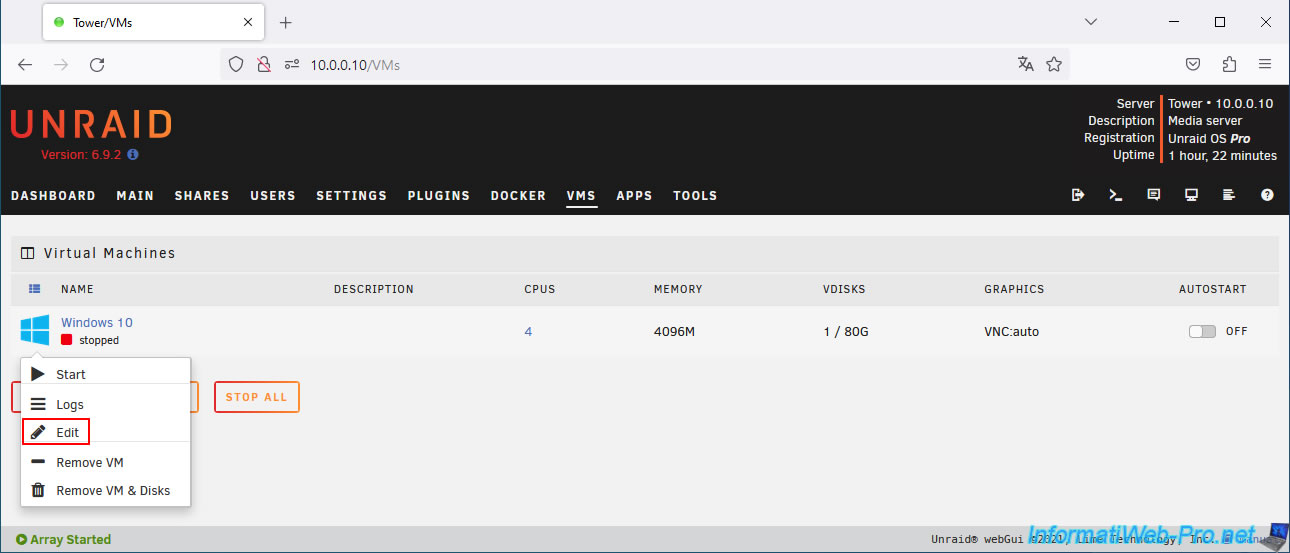Click the STOP ALL button

click(x=256, y=397)
